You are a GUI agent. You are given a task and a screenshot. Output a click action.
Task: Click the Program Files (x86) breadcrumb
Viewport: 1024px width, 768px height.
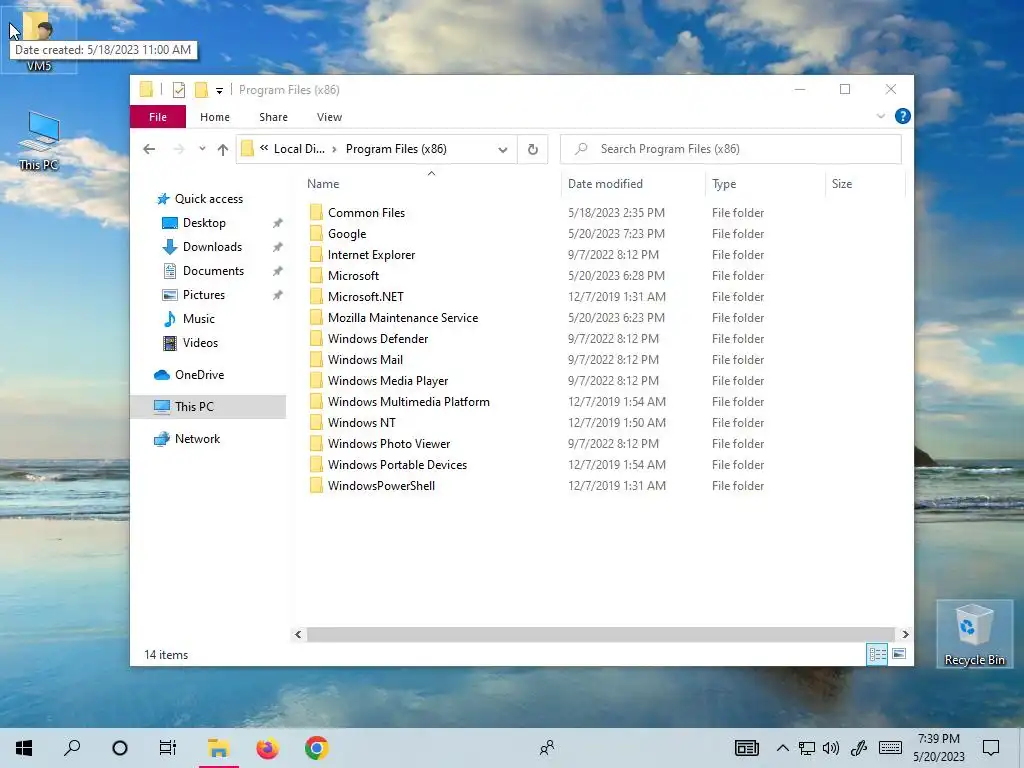pos(396,149)
